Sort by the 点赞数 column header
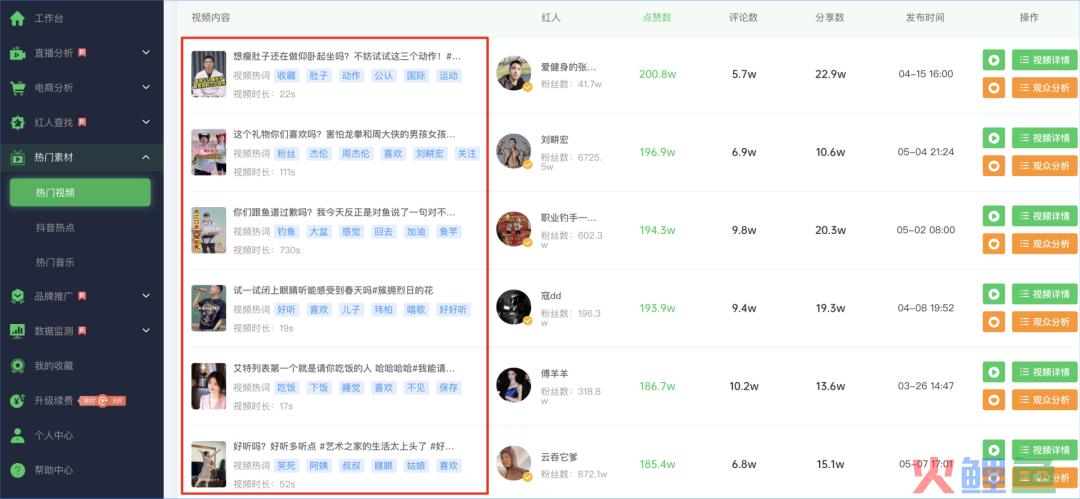Screen dimensions: 1080x499 tap(656, 18)
